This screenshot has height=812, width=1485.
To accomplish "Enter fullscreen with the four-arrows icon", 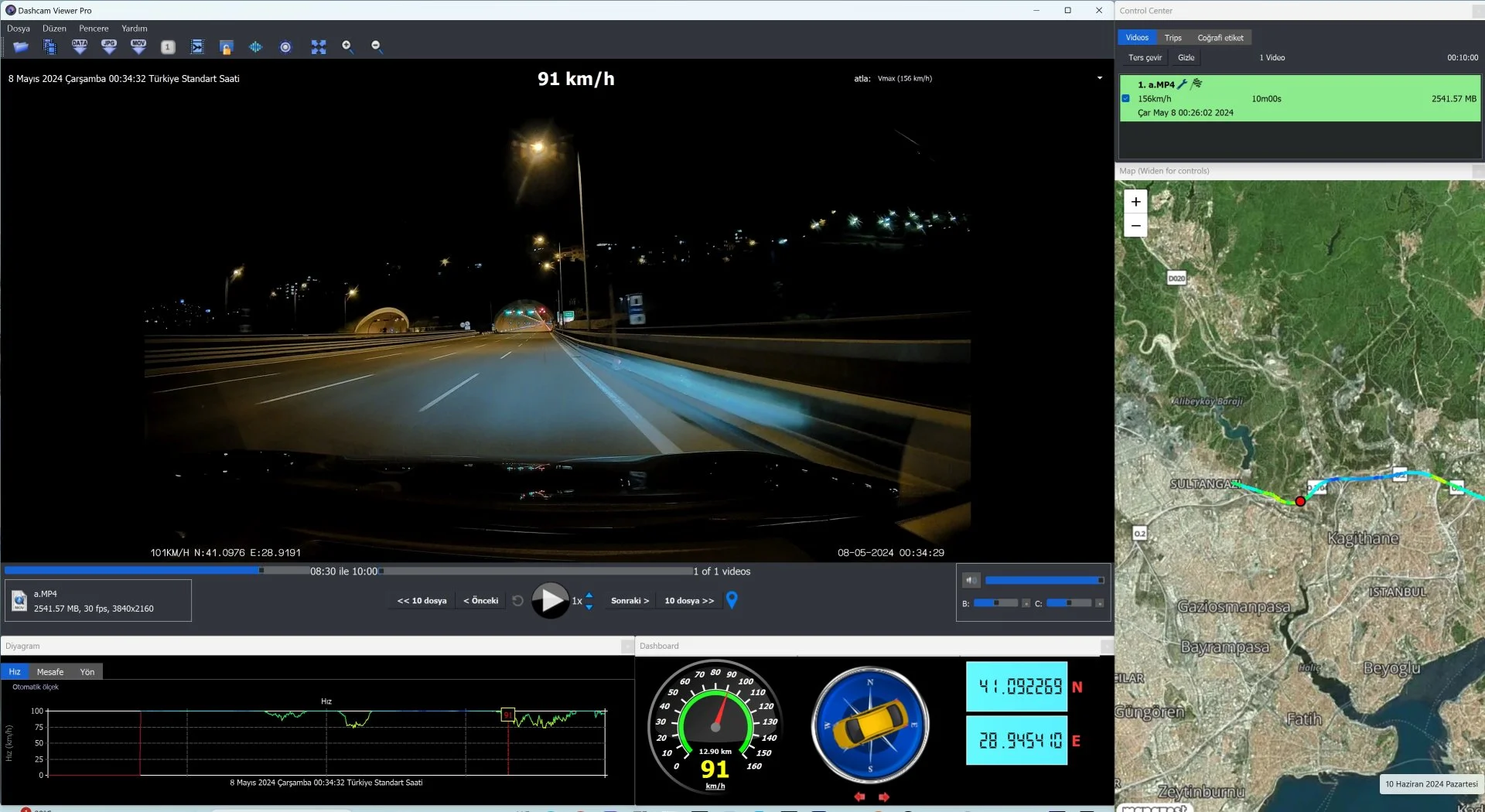I will (x=318, y=47).
